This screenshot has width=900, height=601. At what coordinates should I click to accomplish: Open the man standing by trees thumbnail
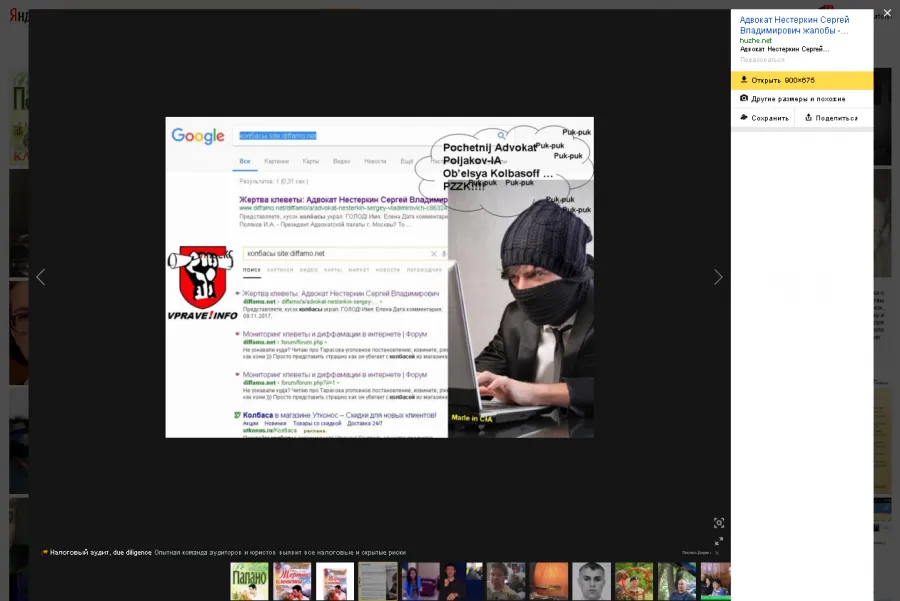(x=677, y=581)
